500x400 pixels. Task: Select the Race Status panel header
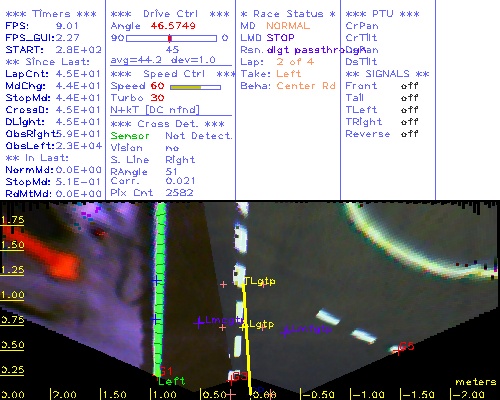[288, 14]
